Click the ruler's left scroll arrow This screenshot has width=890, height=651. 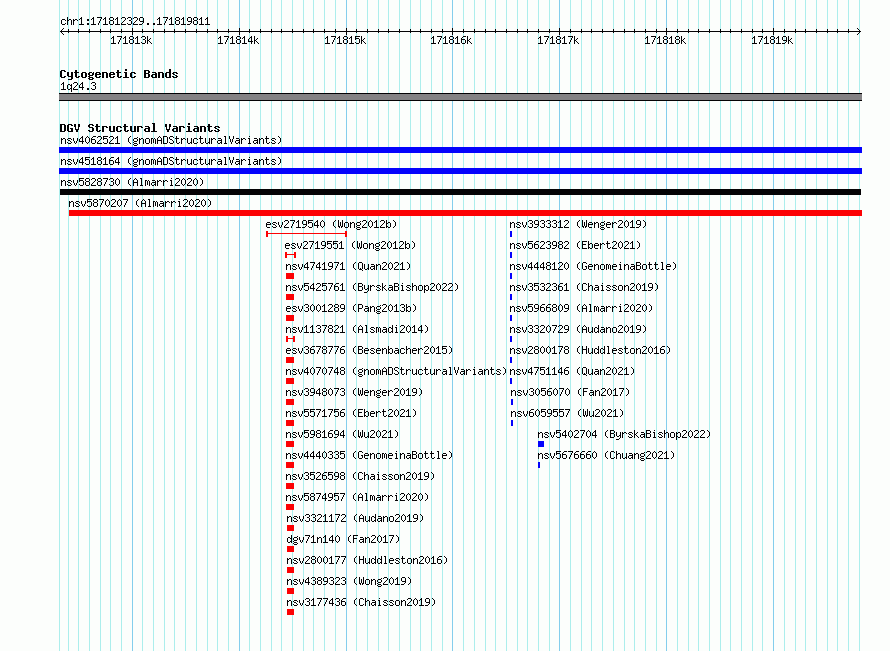tap(62, 32)
